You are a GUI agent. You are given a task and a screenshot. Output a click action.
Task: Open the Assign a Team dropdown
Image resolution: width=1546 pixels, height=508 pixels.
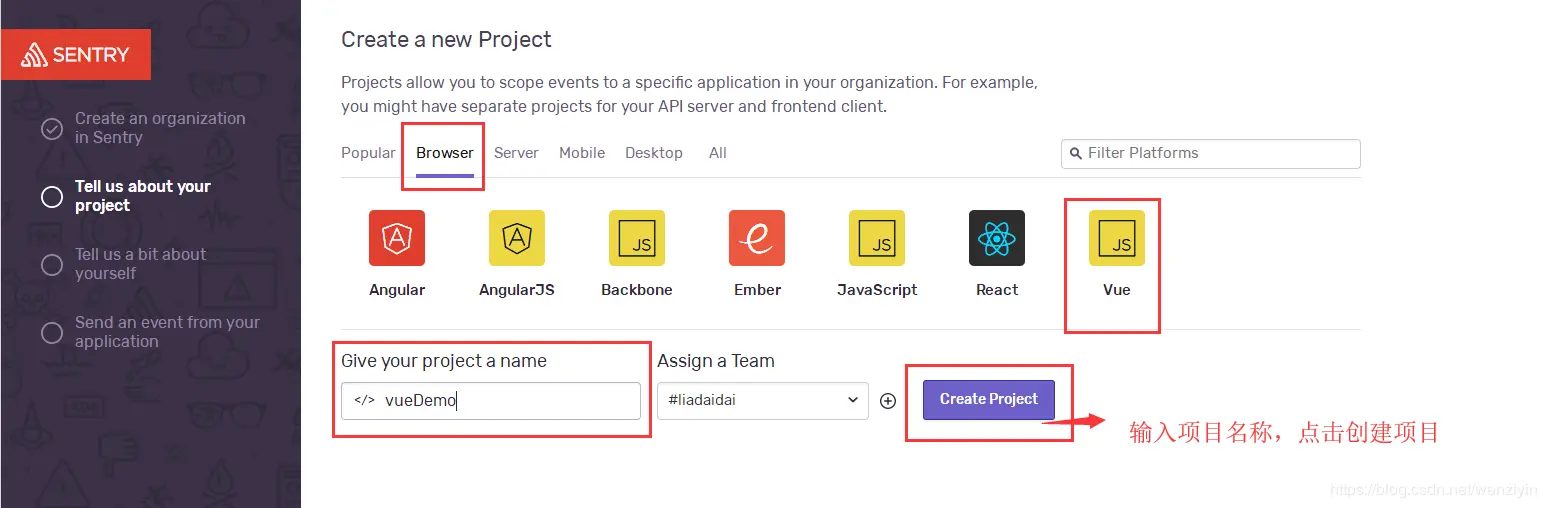(762, 400)
